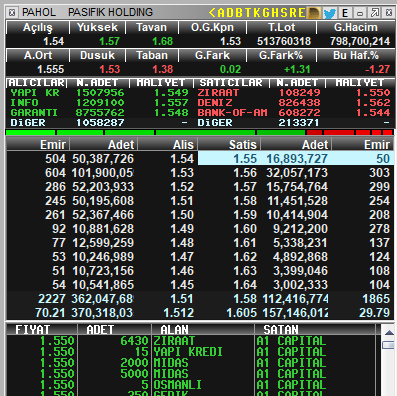Pop out window with the arrow icon
Viewport: 397px width, 396px height.
point(375,13)
